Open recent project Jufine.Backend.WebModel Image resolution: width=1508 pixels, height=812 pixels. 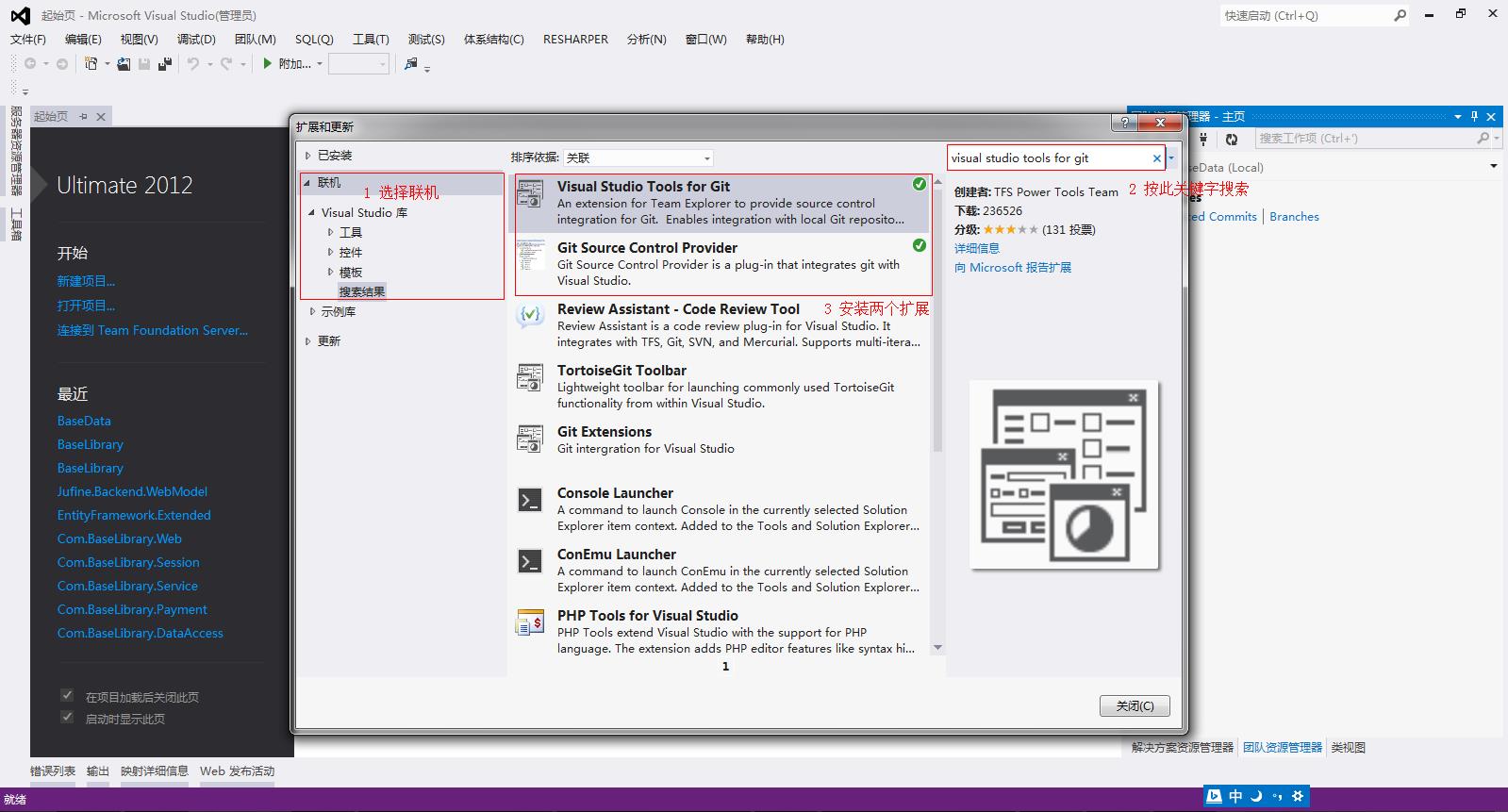click(x=132, y=491)
